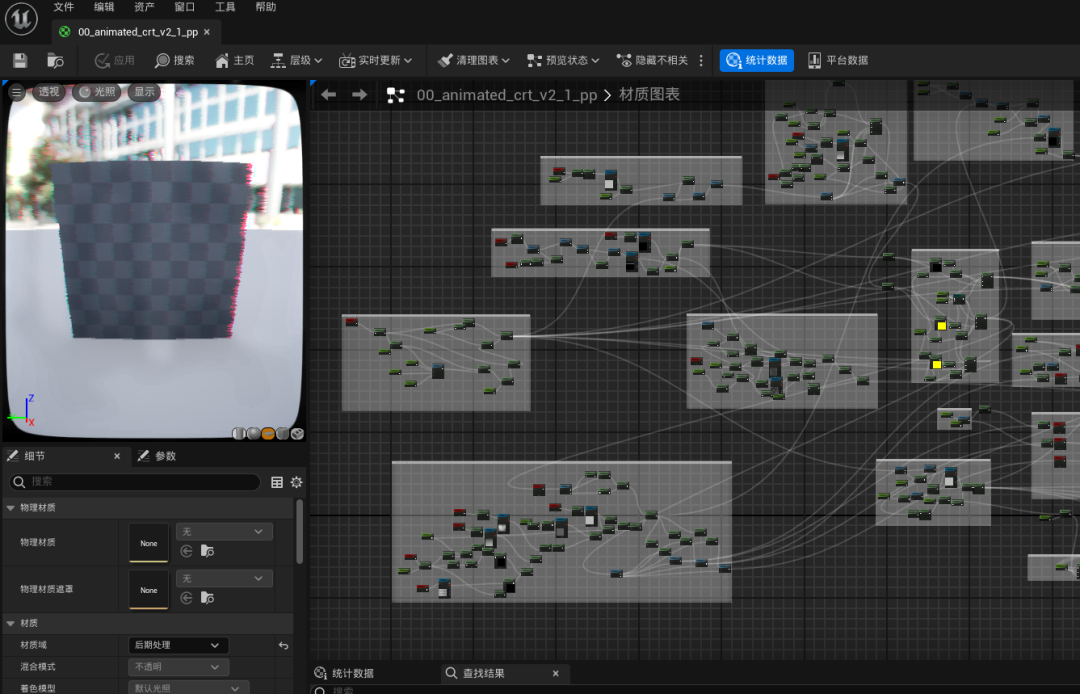Collapse the 材质 section
The image size is (1080, 694).
pyautogui.click(x=10, y=623)
